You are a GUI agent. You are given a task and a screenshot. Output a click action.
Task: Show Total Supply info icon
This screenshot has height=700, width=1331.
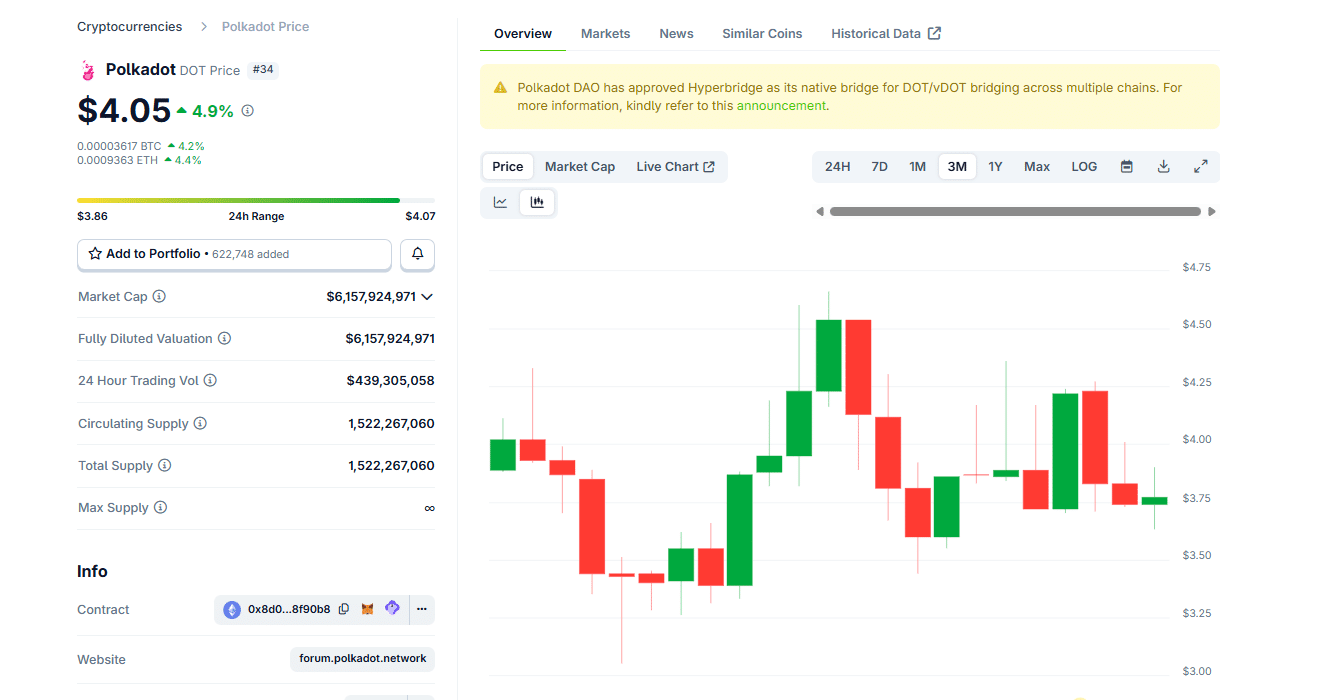click(165, 466)
